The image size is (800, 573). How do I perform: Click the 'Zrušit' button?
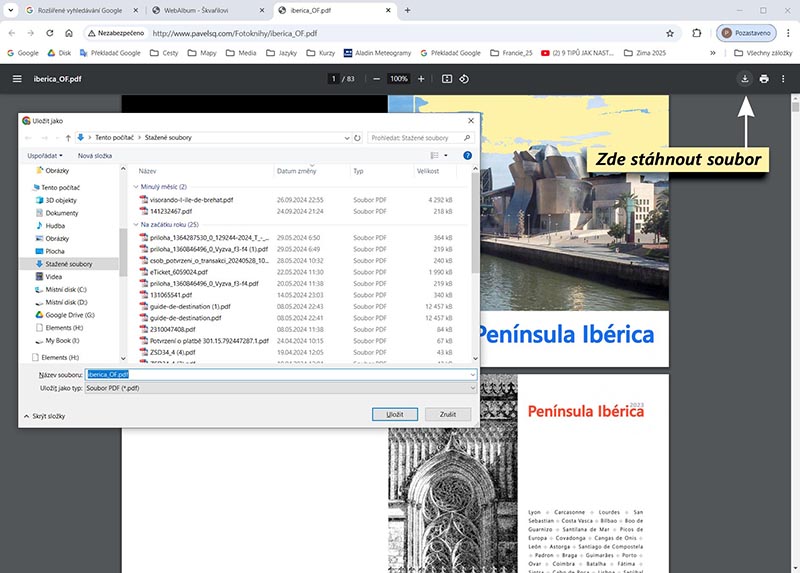tap(447, 414)
